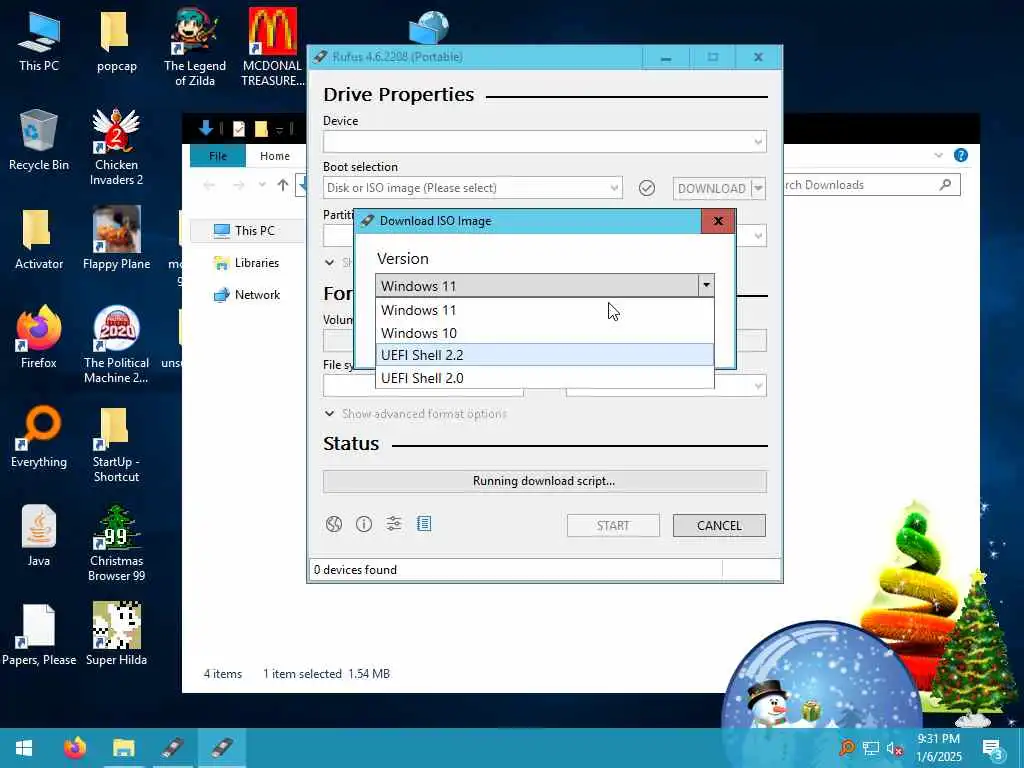Expand Show advanced format options
The image size is (1024, 768).
pos(416,414)
